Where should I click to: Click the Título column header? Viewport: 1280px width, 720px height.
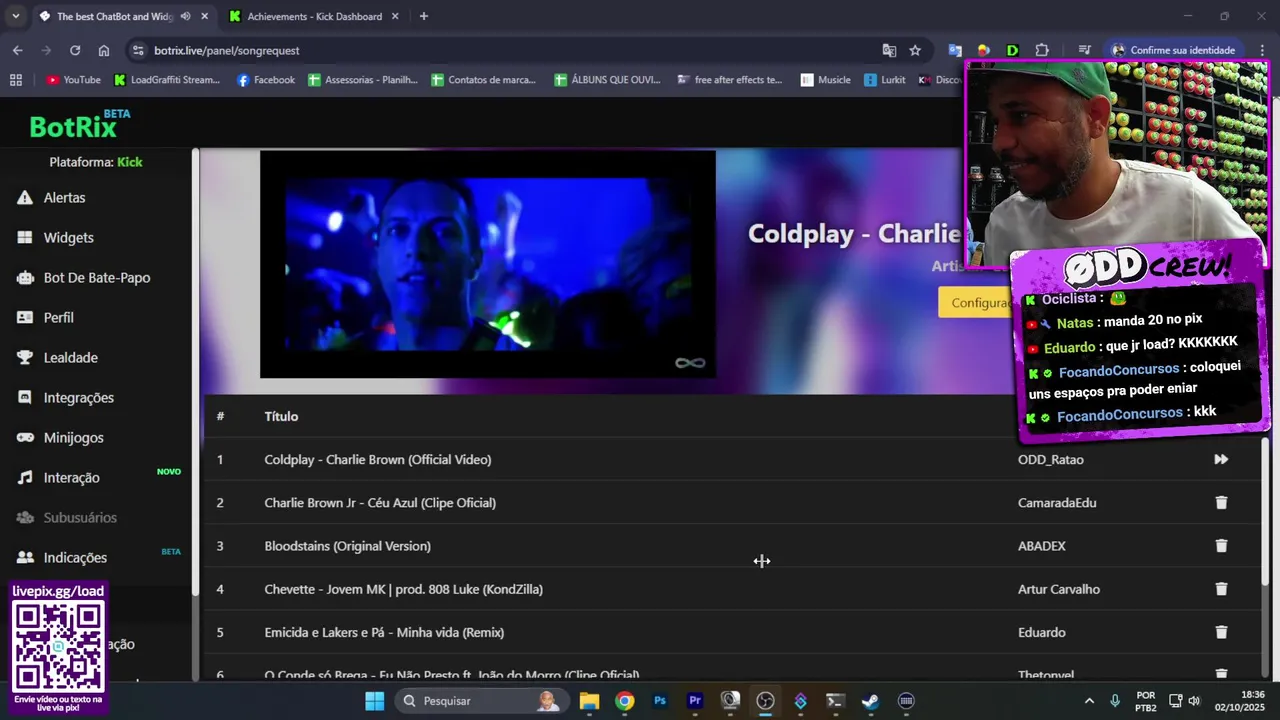pos(281,417)
